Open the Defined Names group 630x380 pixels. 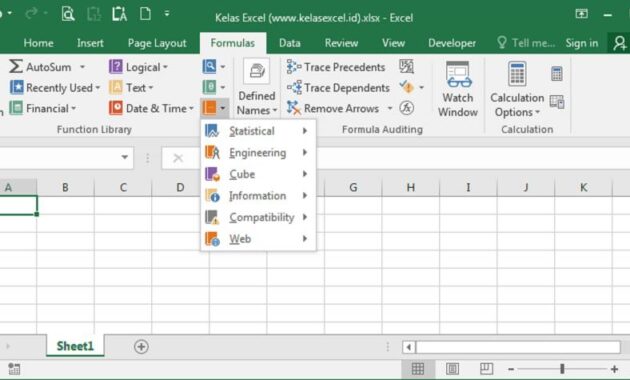point(257,88)
